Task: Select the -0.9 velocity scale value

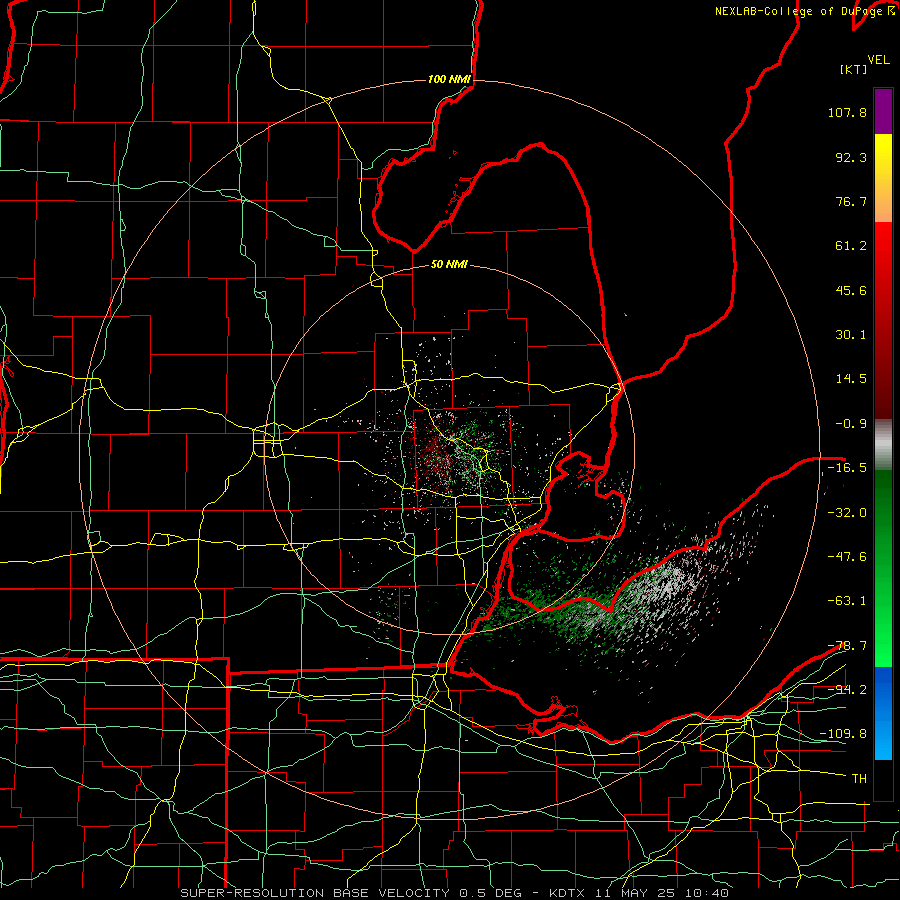Action: click(851, 424)
